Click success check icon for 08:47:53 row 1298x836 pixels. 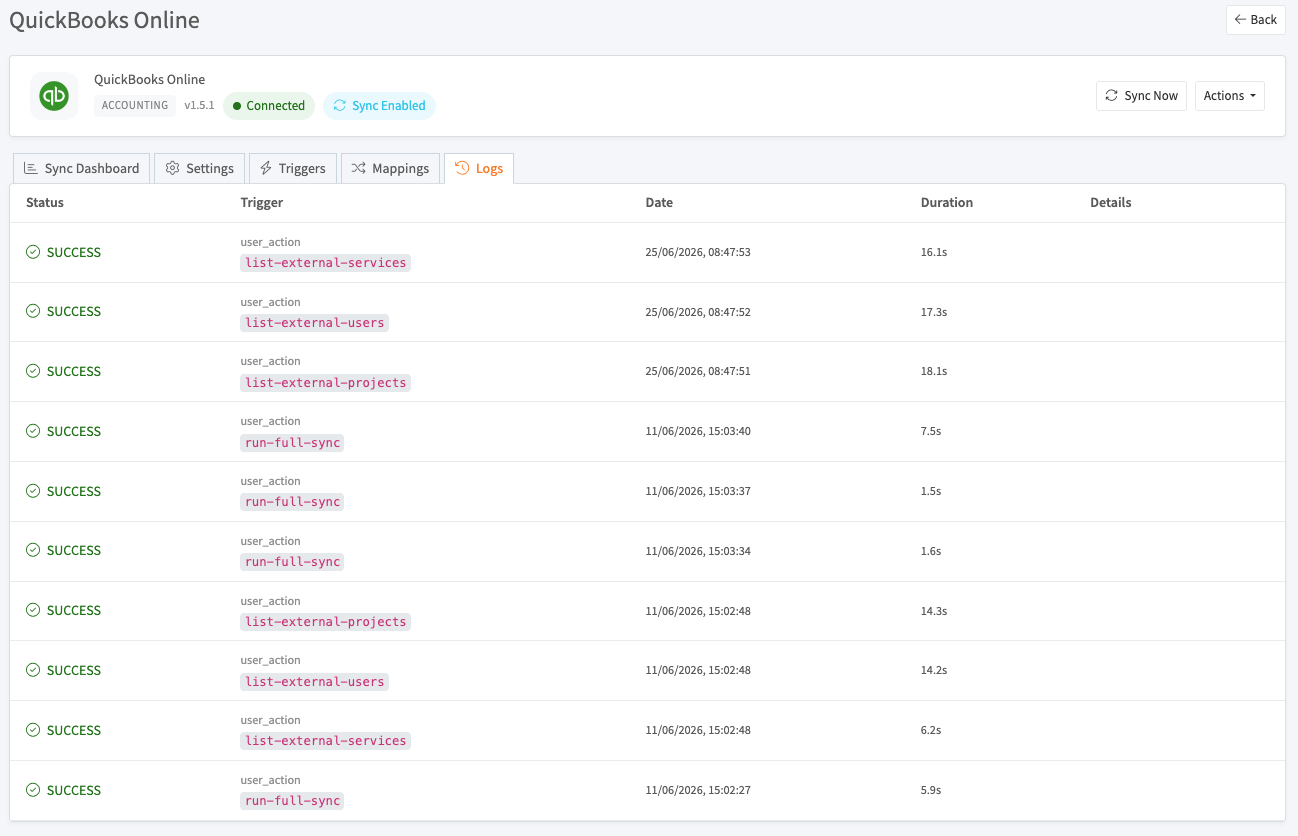tap(33, 252)
